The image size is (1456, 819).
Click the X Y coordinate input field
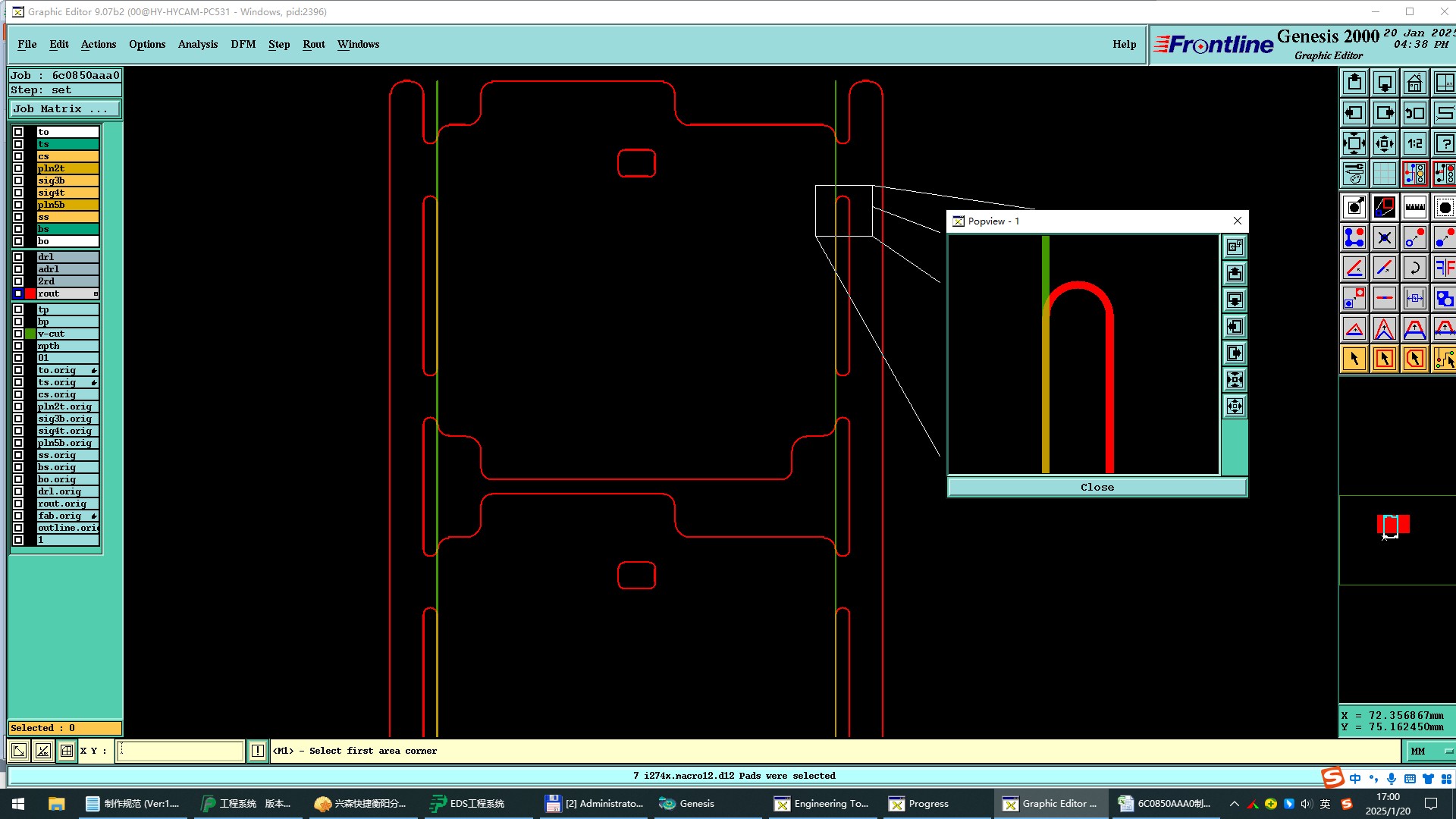tap(180, 751)
